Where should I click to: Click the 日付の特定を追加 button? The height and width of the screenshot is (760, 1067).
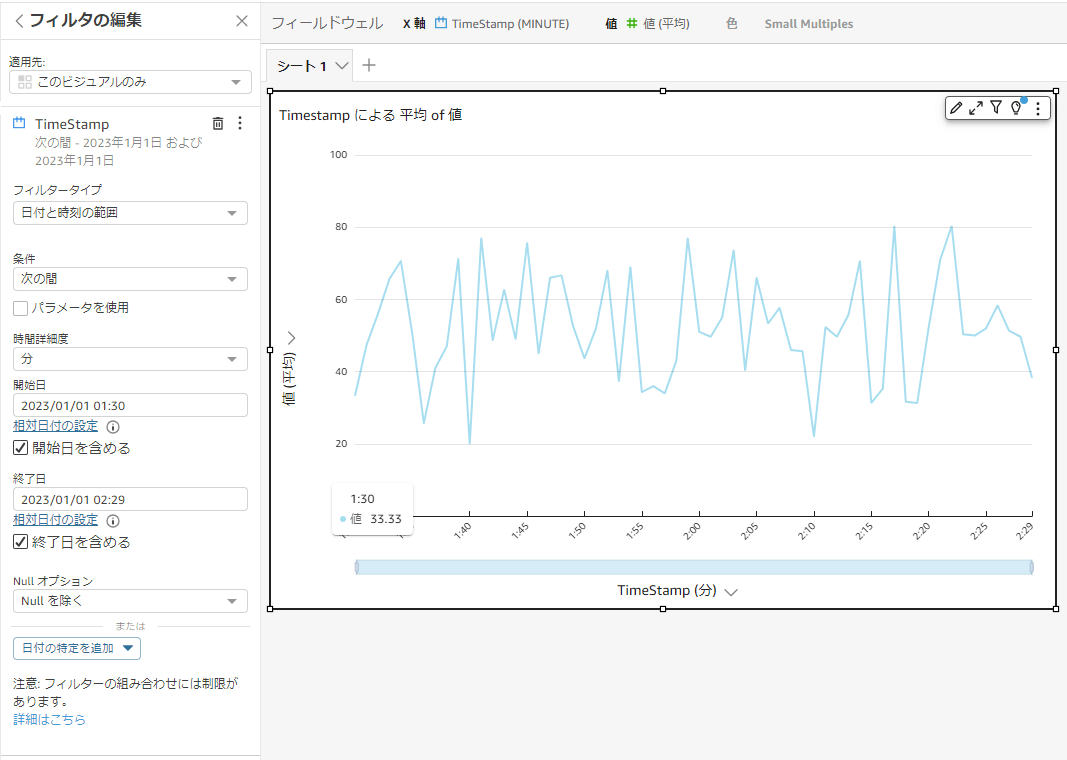point(77,648)
